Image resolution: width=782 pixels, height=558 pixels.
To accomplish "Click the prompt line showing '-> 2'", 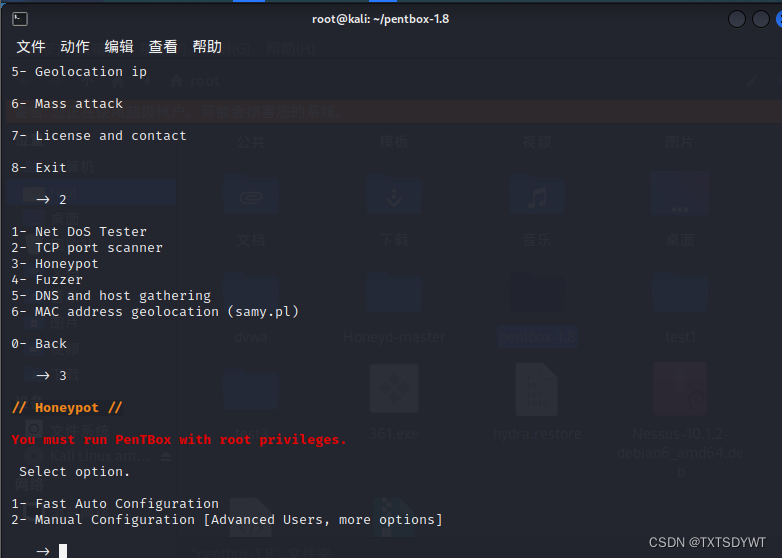I will 51,199.
